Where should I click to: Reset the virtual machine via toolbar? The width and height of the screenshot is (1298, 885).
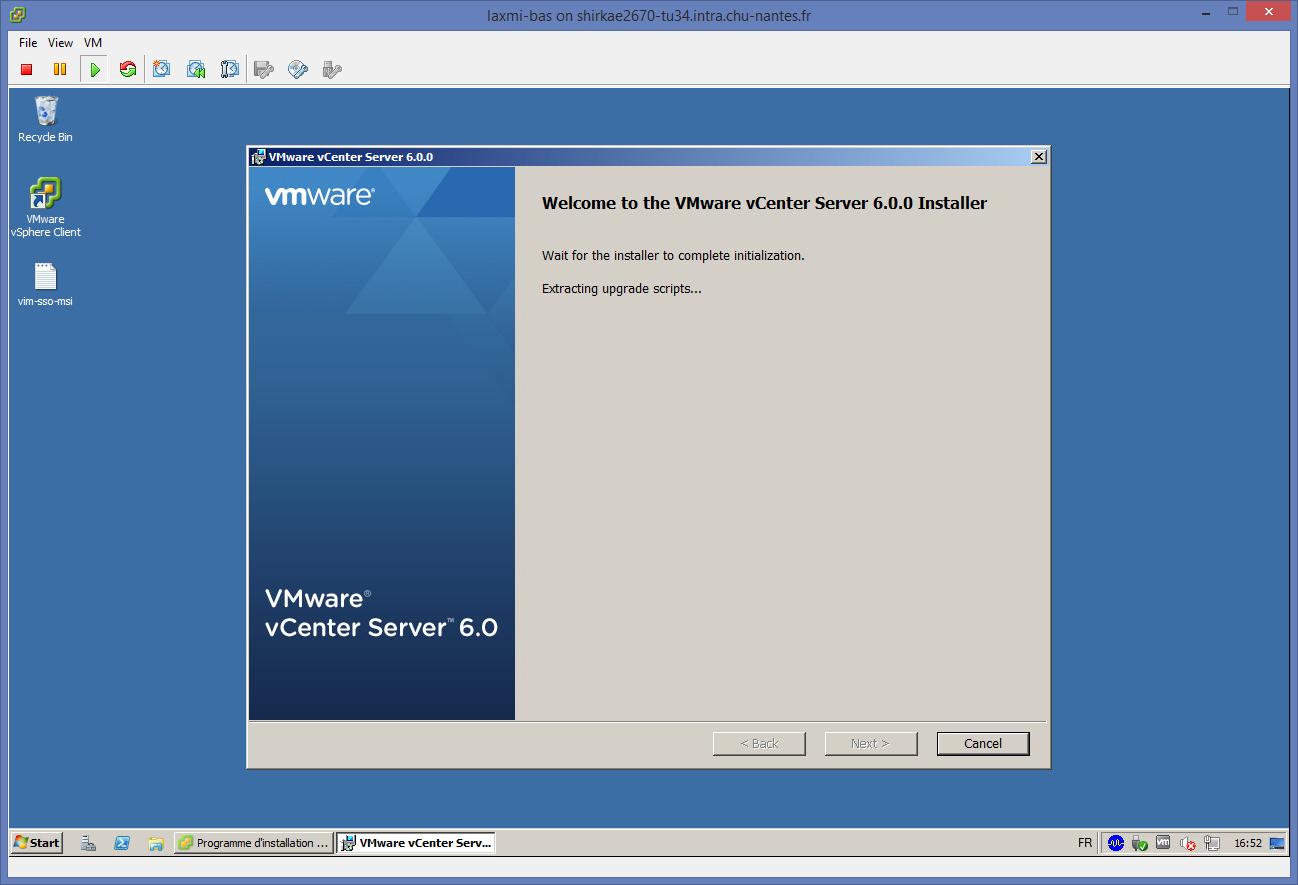coord(127,69)
